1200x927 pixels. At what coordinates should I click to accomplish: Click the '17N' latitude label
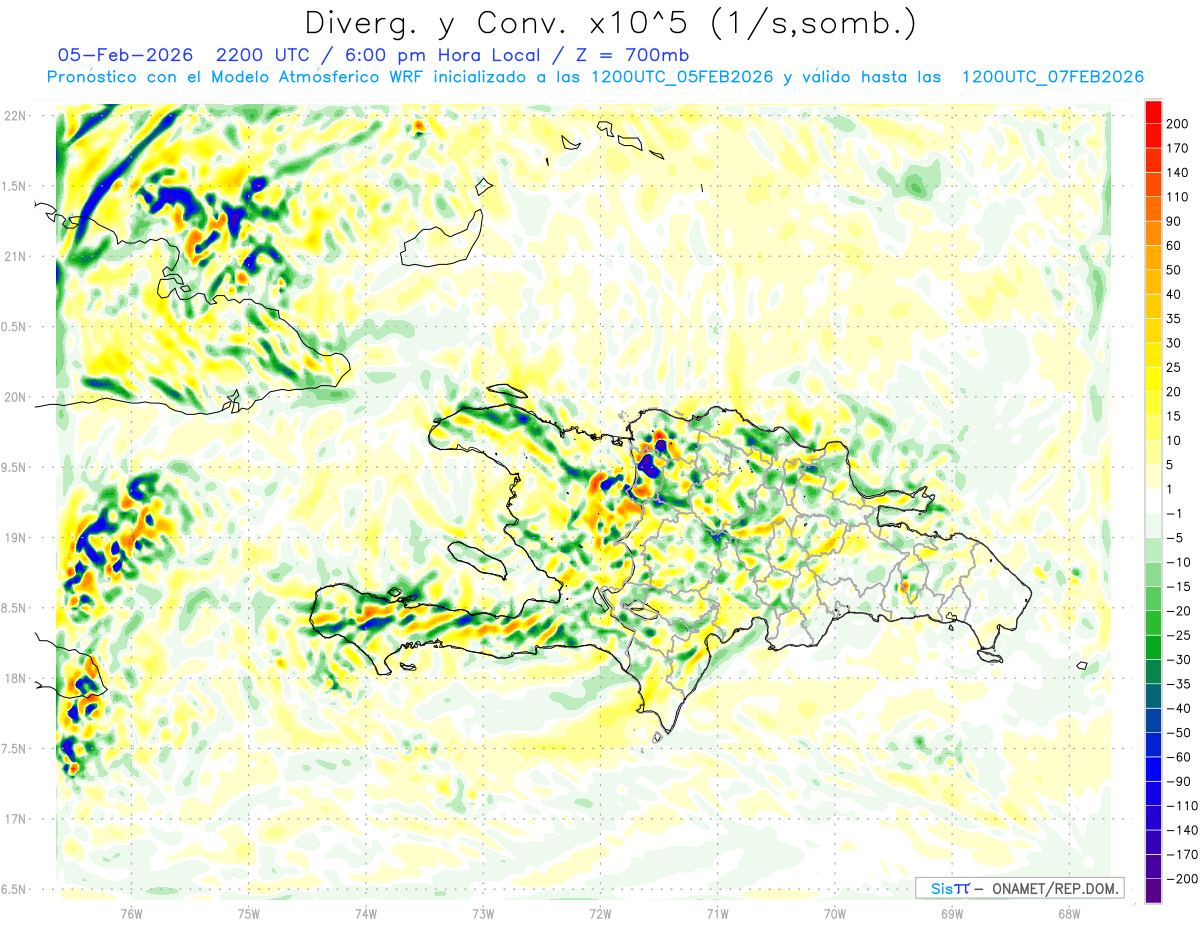[15, 819]
